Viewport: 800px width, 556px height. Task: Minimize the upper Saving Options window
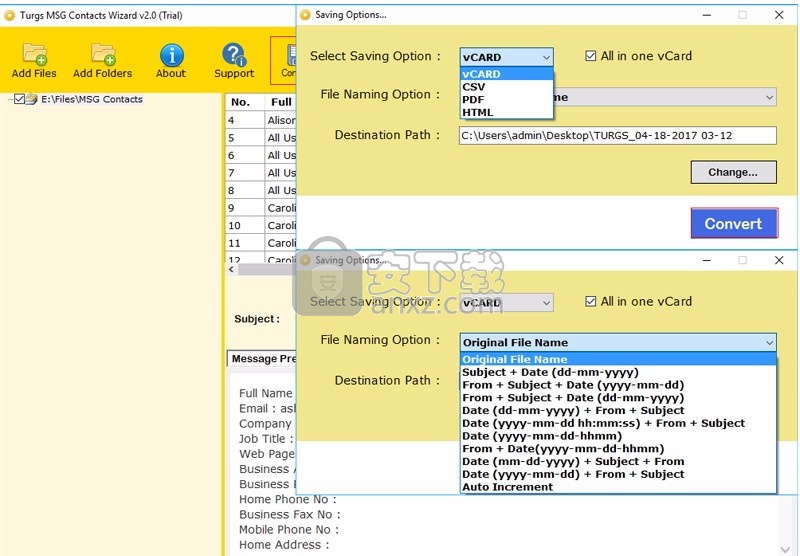pyautogui.click(x=707, y=15)
